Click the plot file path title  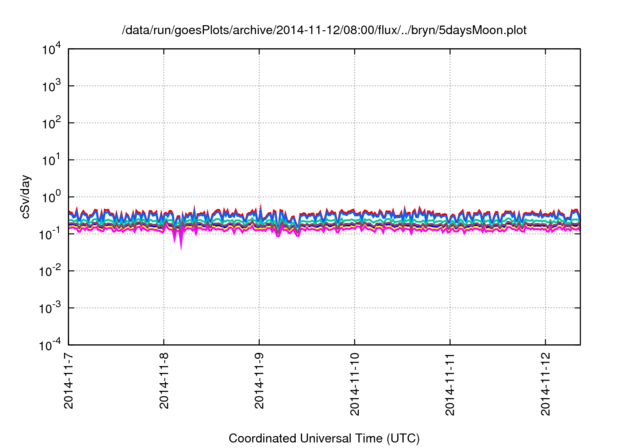coord(324,31)
